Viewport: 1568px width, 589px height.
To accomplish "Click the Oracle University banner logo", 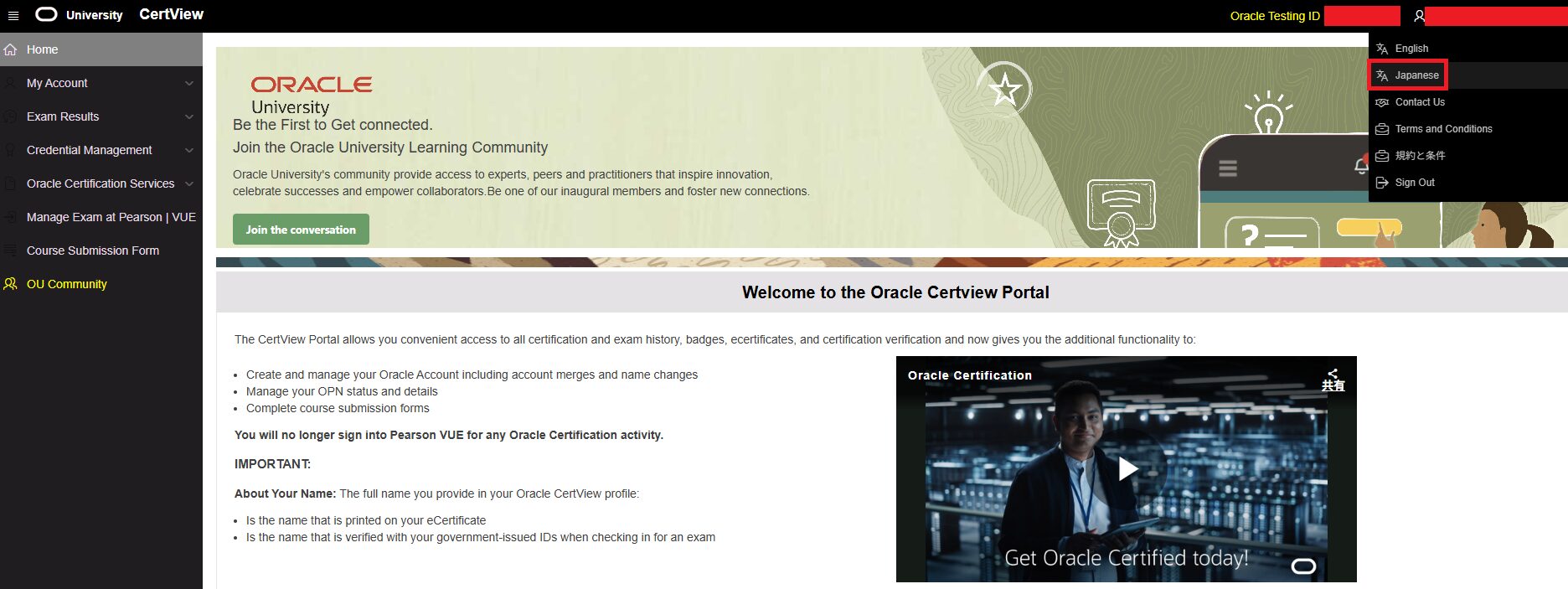I will coord(311,95).
